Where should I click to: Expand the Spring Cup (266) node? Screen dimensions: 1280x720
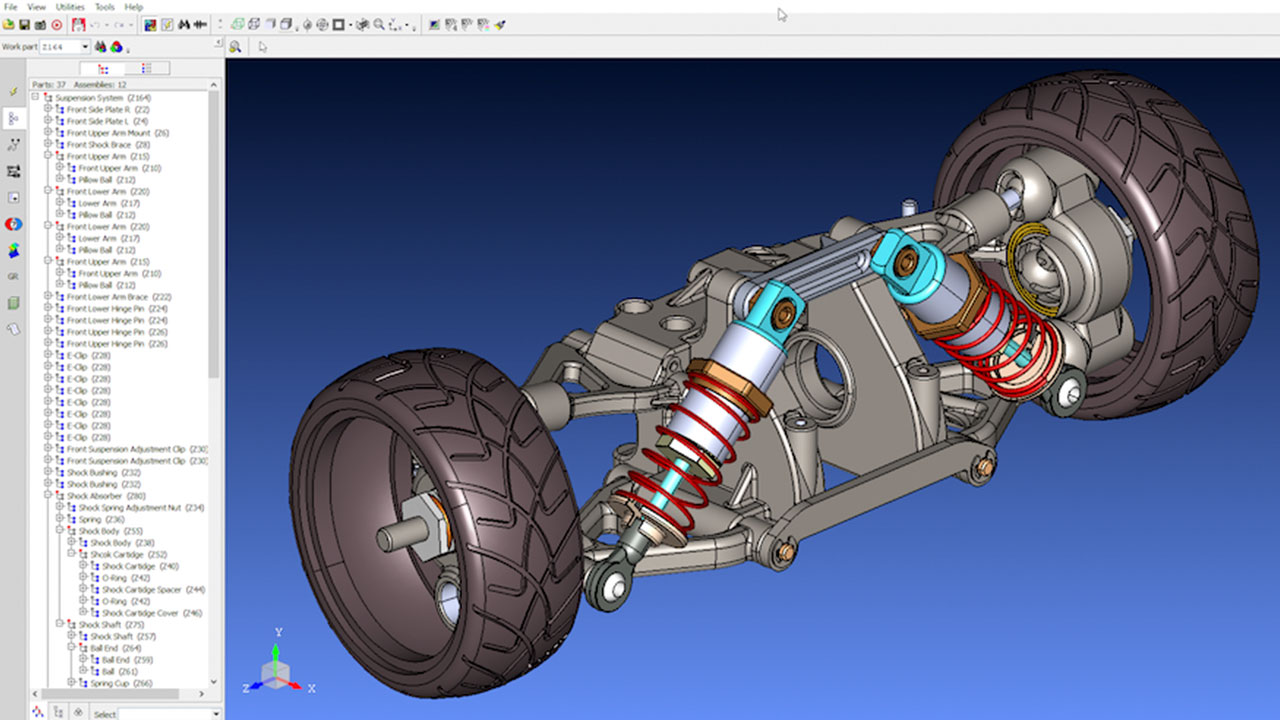click(71, 683)
